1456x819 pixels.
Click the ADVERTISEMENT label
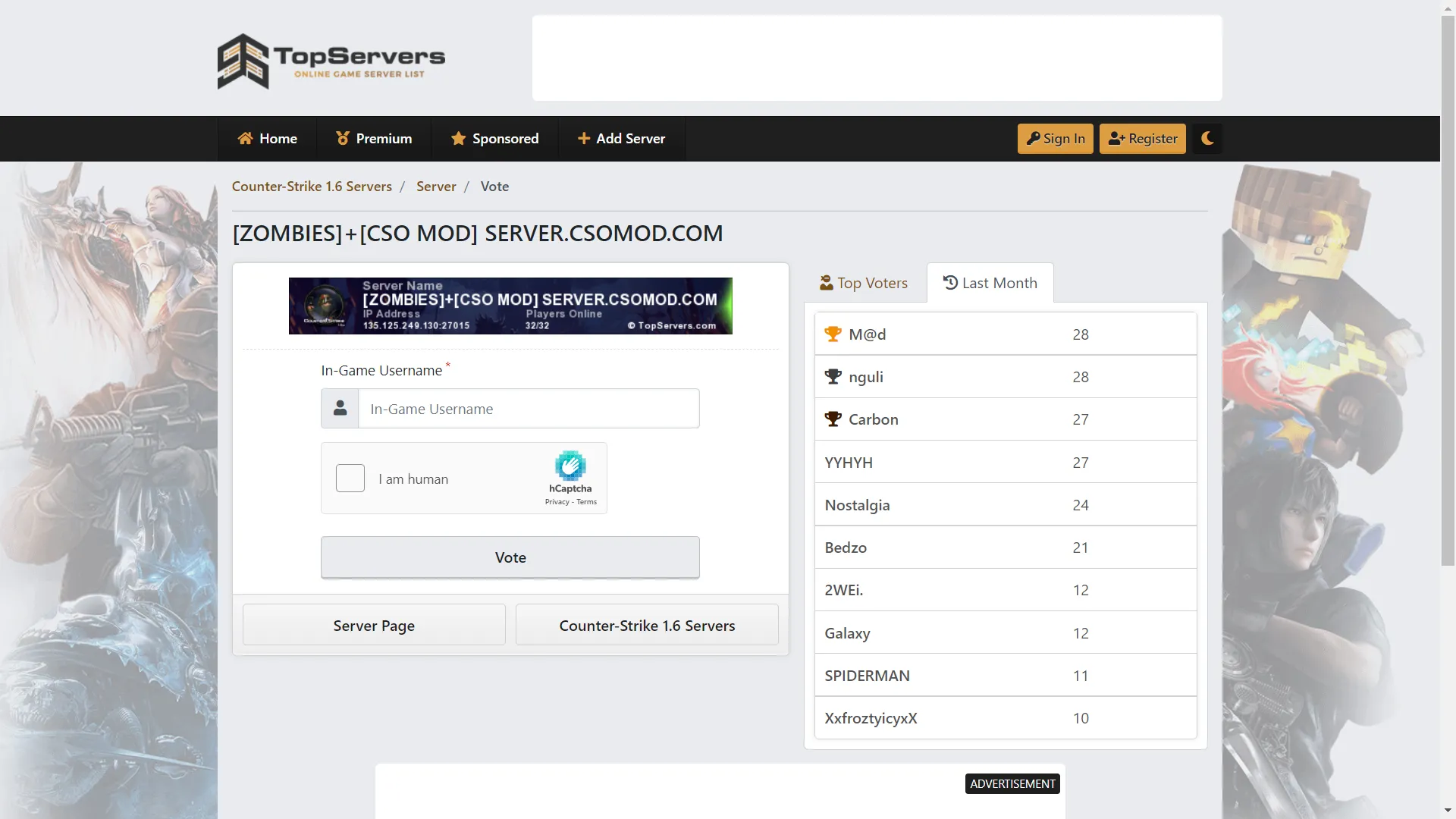point(1012,784)
